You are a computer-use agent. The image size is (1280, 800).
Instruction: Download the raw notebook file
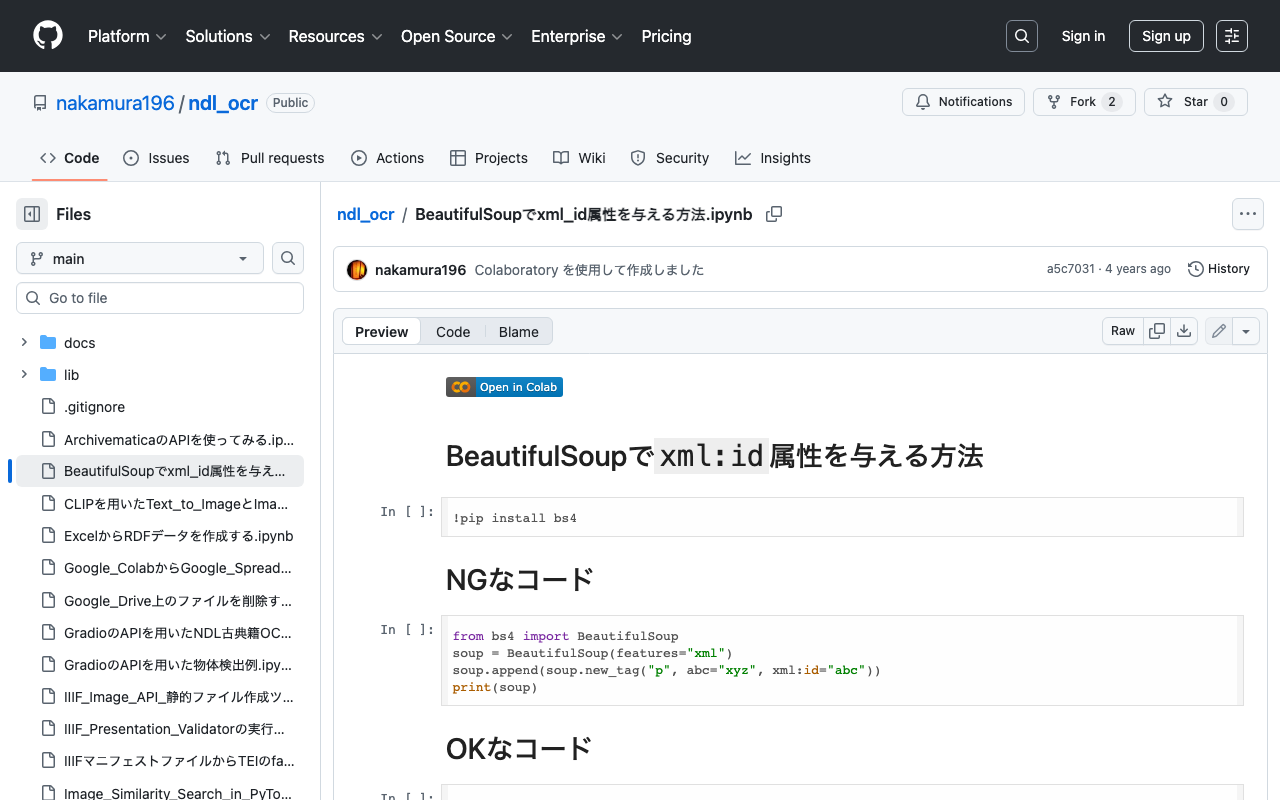pyautogui.click(x=1184, y=331)
